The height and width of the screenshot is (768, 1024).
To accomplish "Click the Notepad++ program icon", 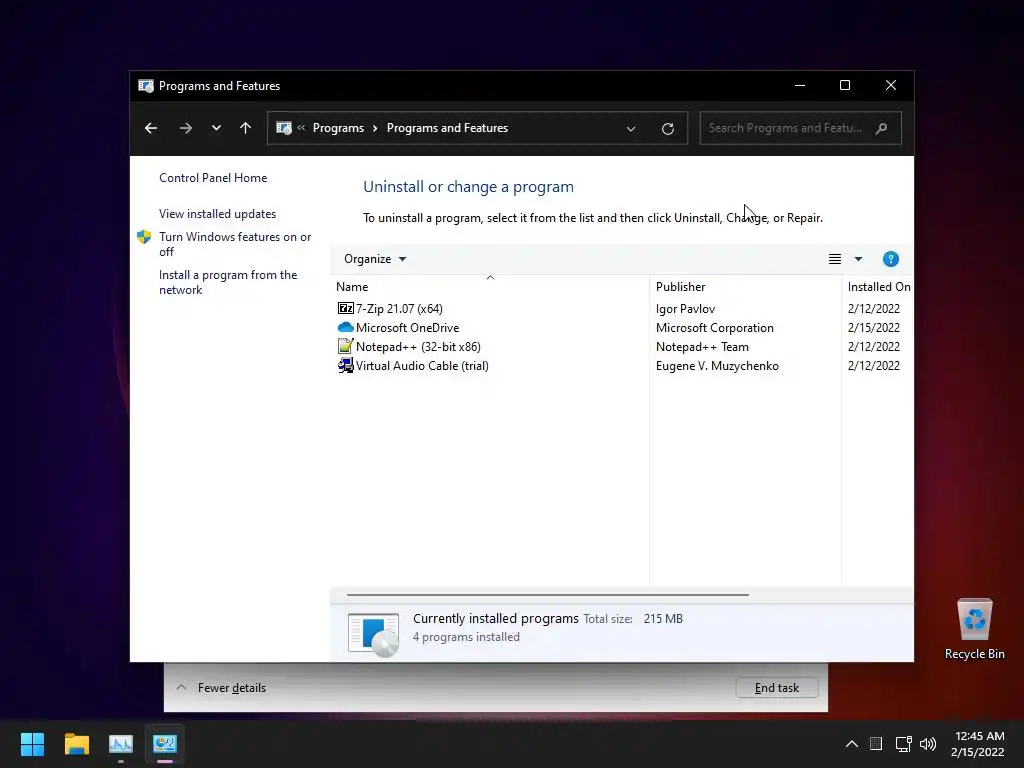I will tap(345, 346).
